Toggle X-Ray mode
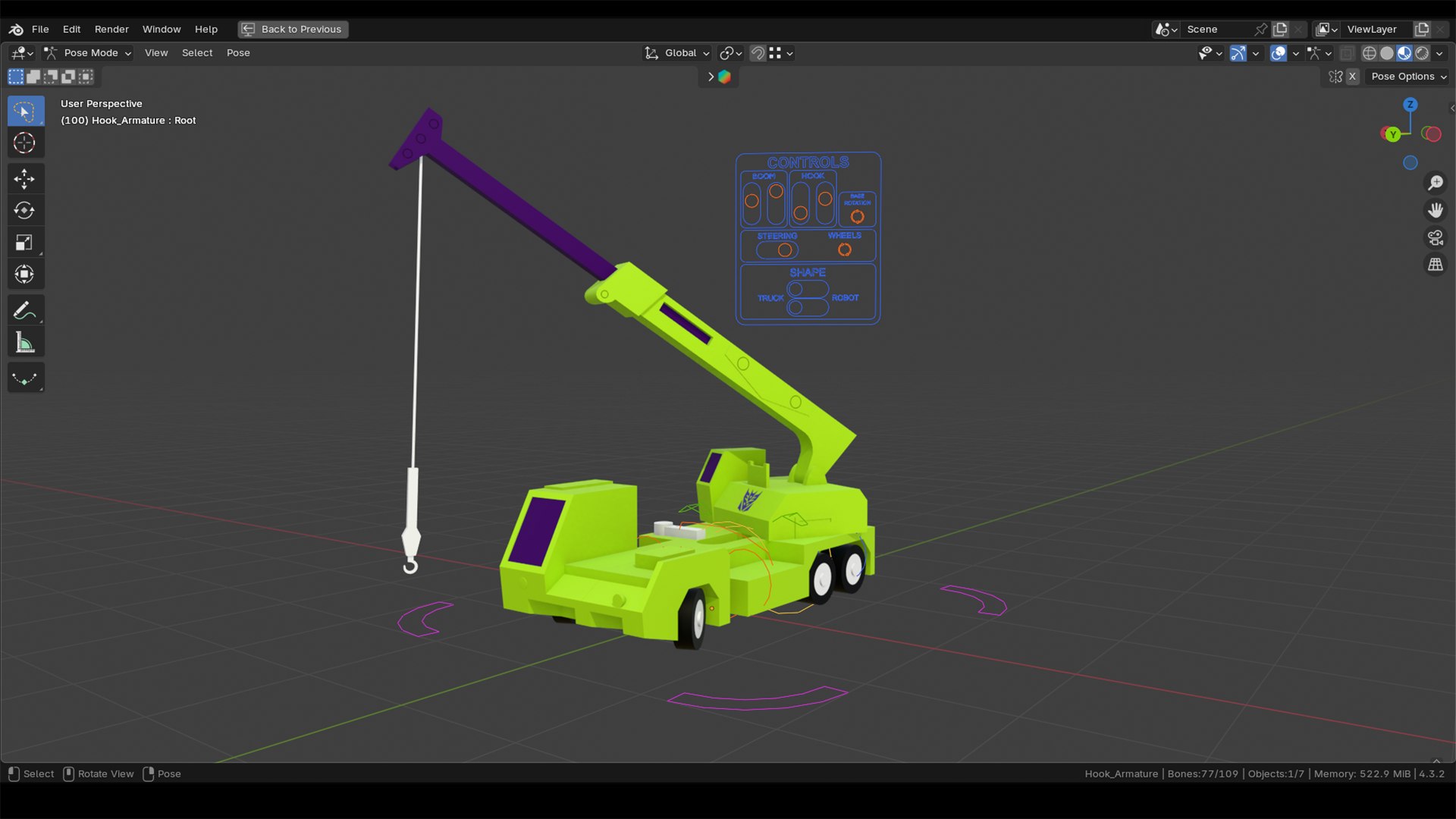 point(1348,53)
